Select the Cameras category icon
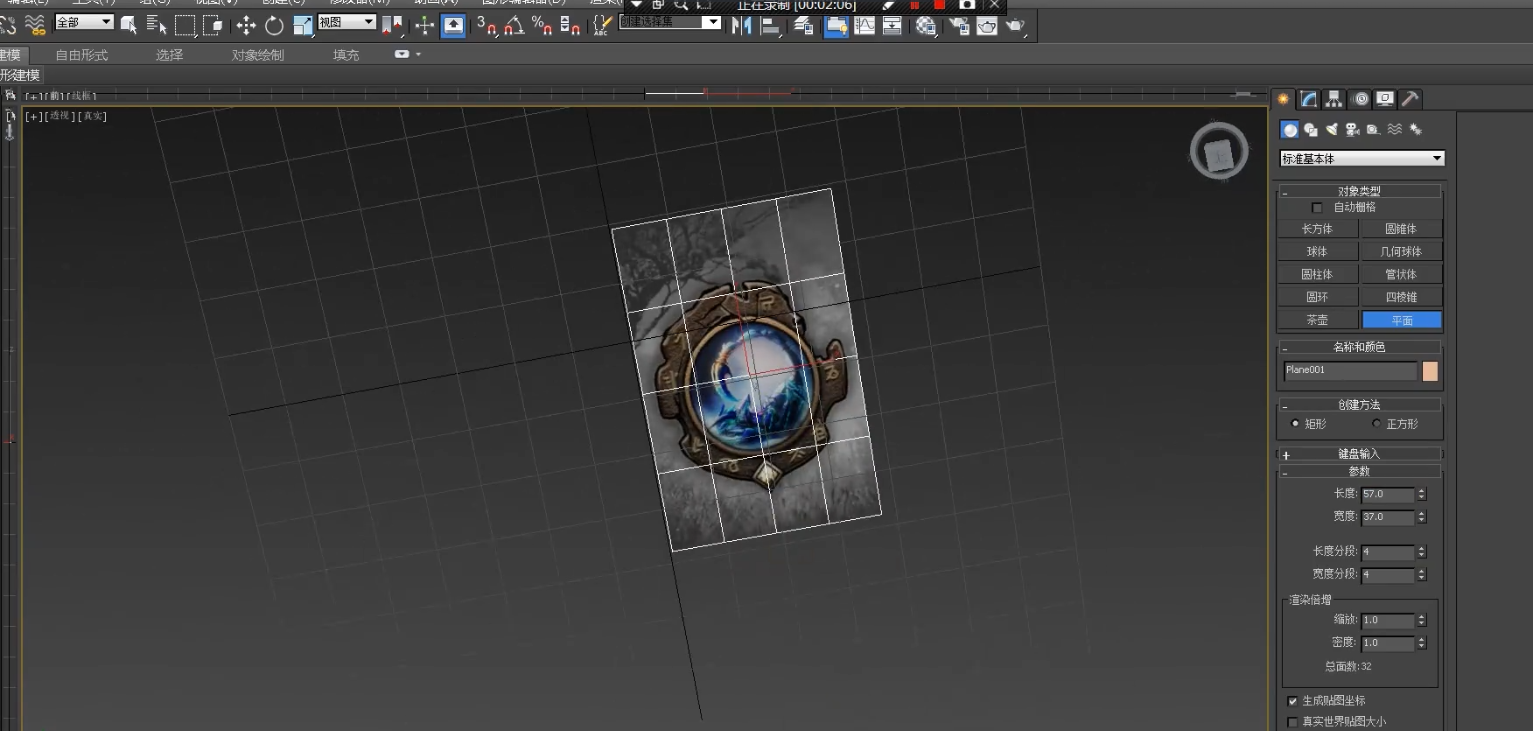Screen dimensions: 1533x731 click(x=1353, y=130)
